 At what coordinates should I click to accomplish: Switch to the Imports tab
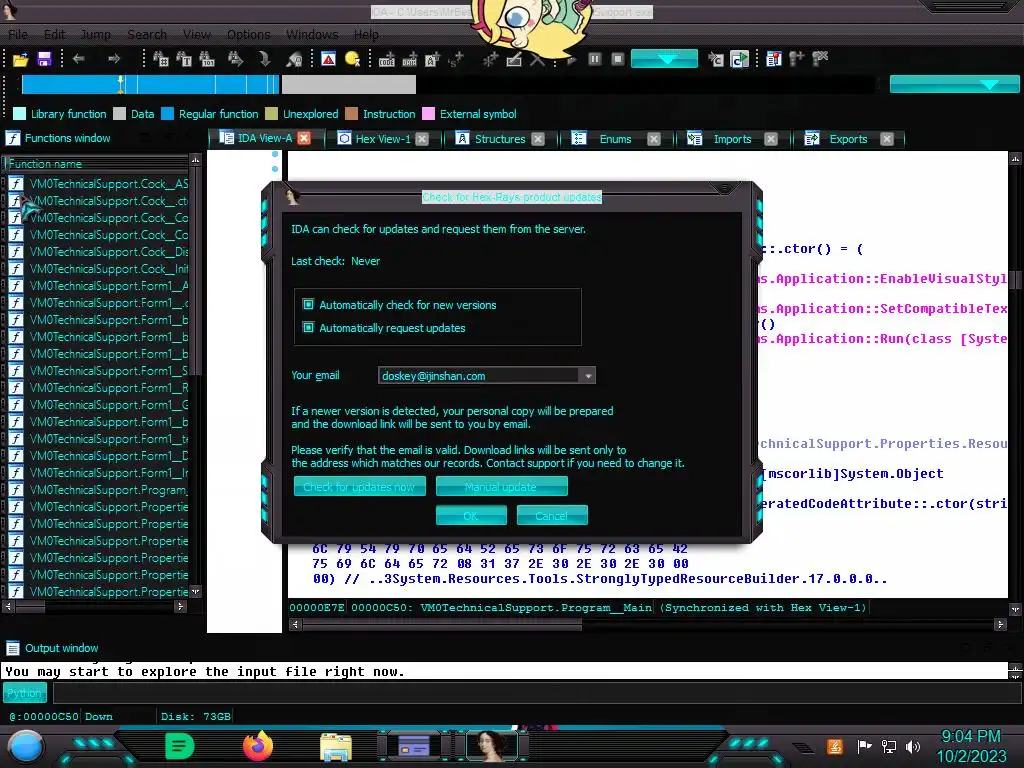732,138
